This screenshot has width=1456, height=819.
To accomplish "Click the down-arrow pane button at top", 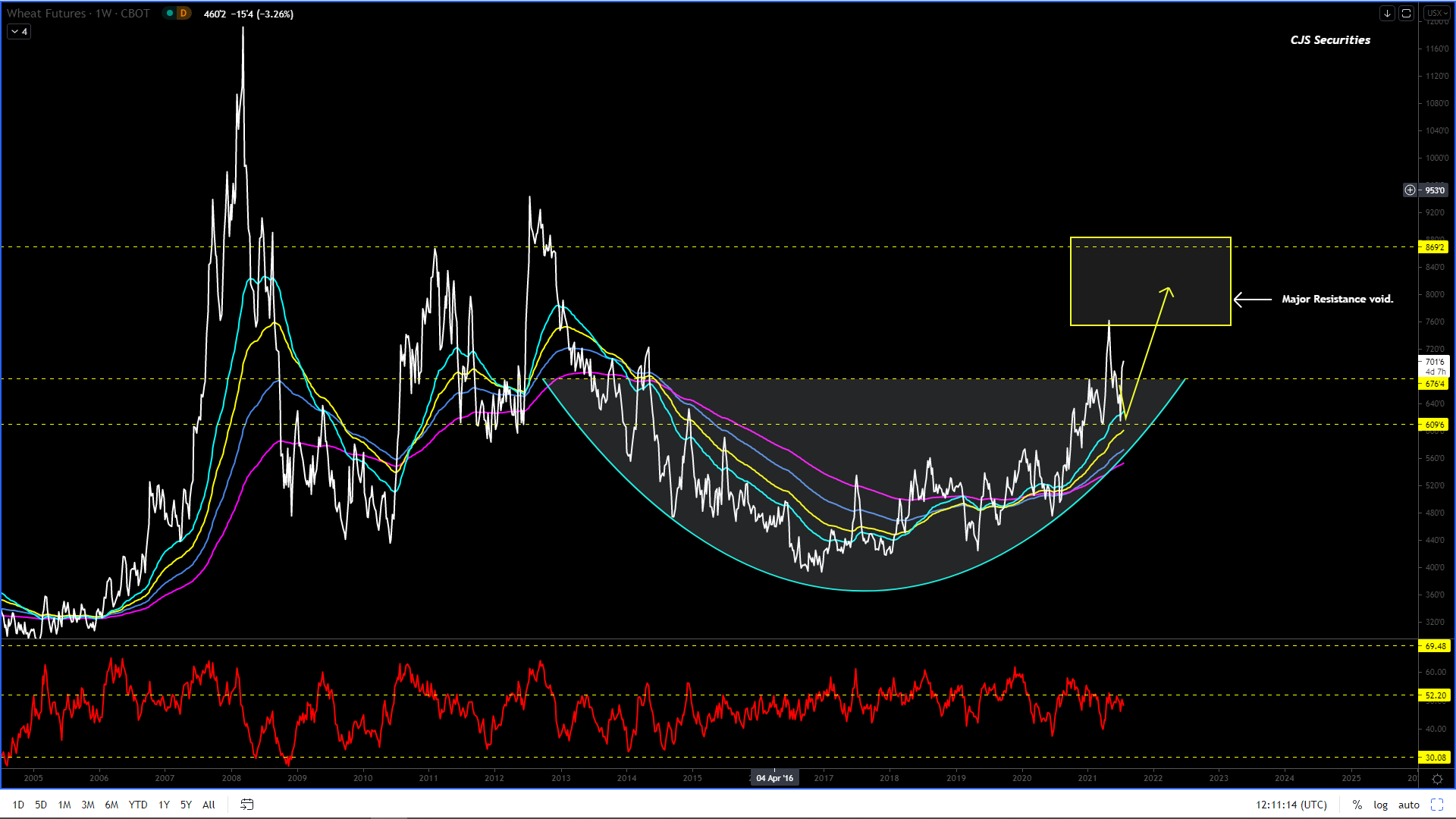I will (x=1387, y=13).
